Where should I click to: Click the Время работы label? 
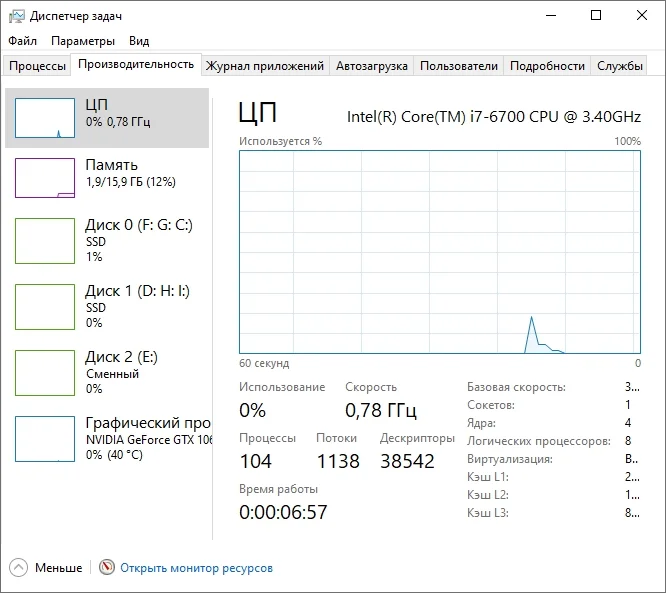tap(278, 489)
